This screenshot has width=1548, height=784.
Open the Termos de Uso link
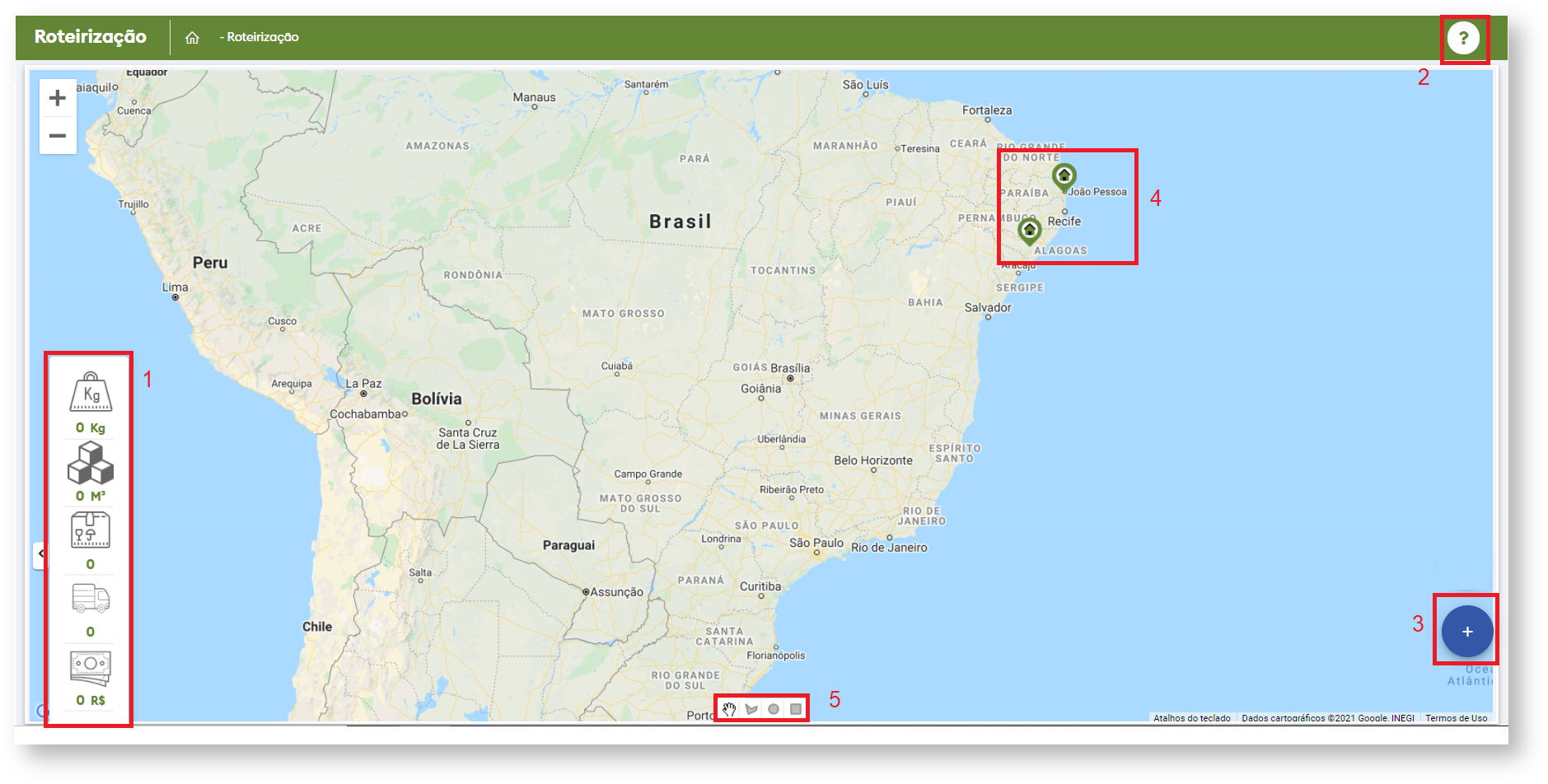pyautogui.click(x=1457, y=718)
